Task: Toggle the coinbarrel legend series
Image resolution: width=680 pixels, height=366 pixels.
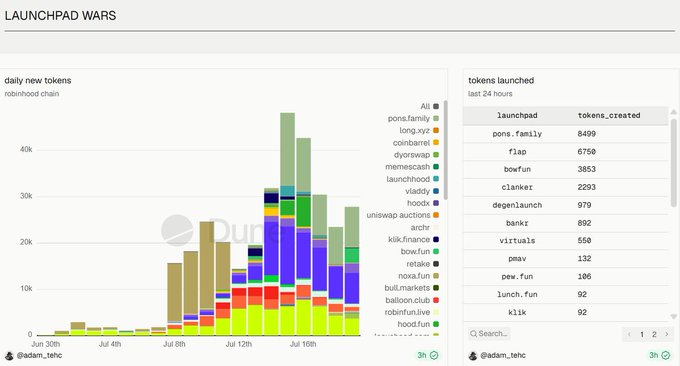Action: (x=415, y=143)
